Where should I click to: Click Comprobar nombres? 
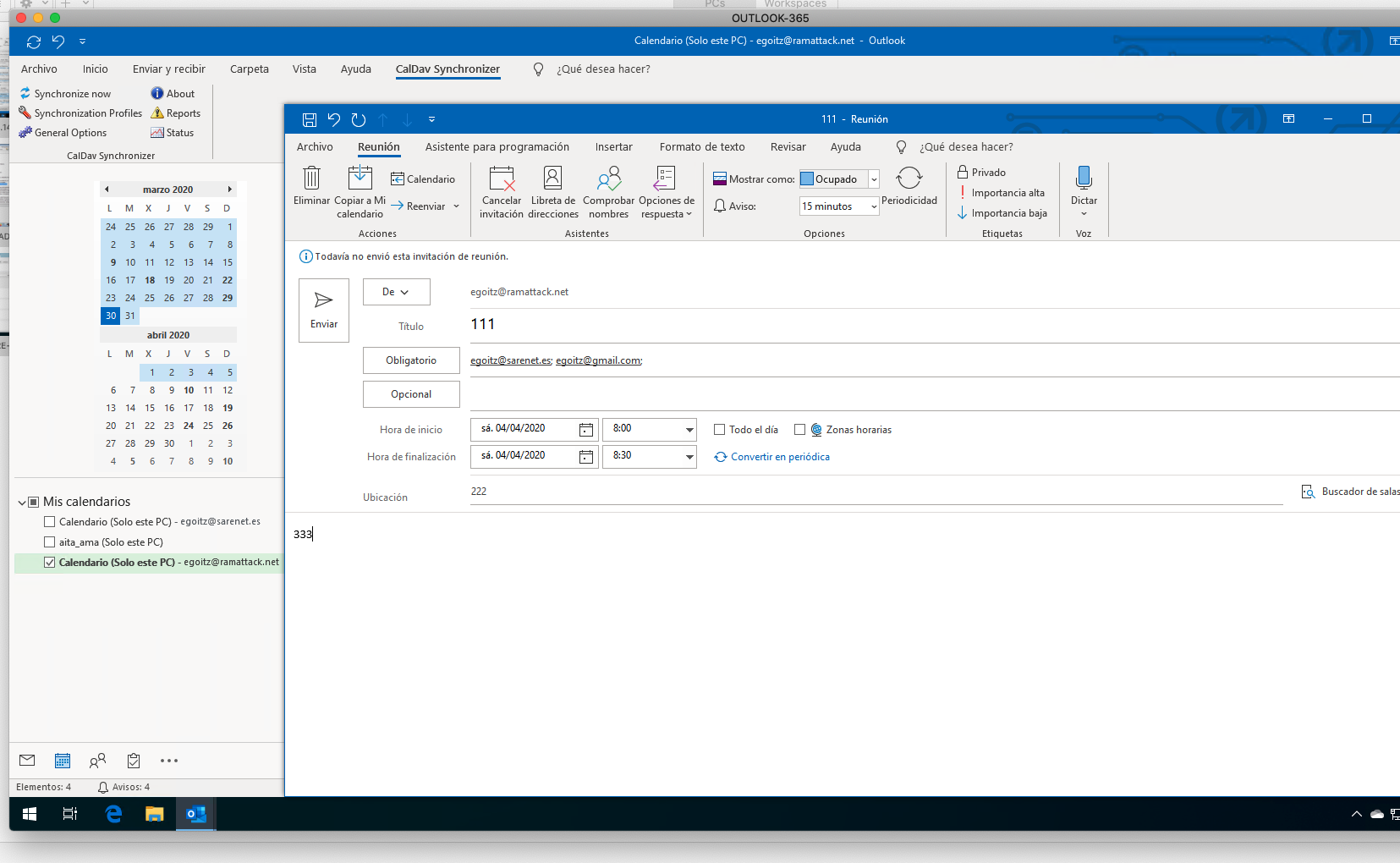(609, 192)
